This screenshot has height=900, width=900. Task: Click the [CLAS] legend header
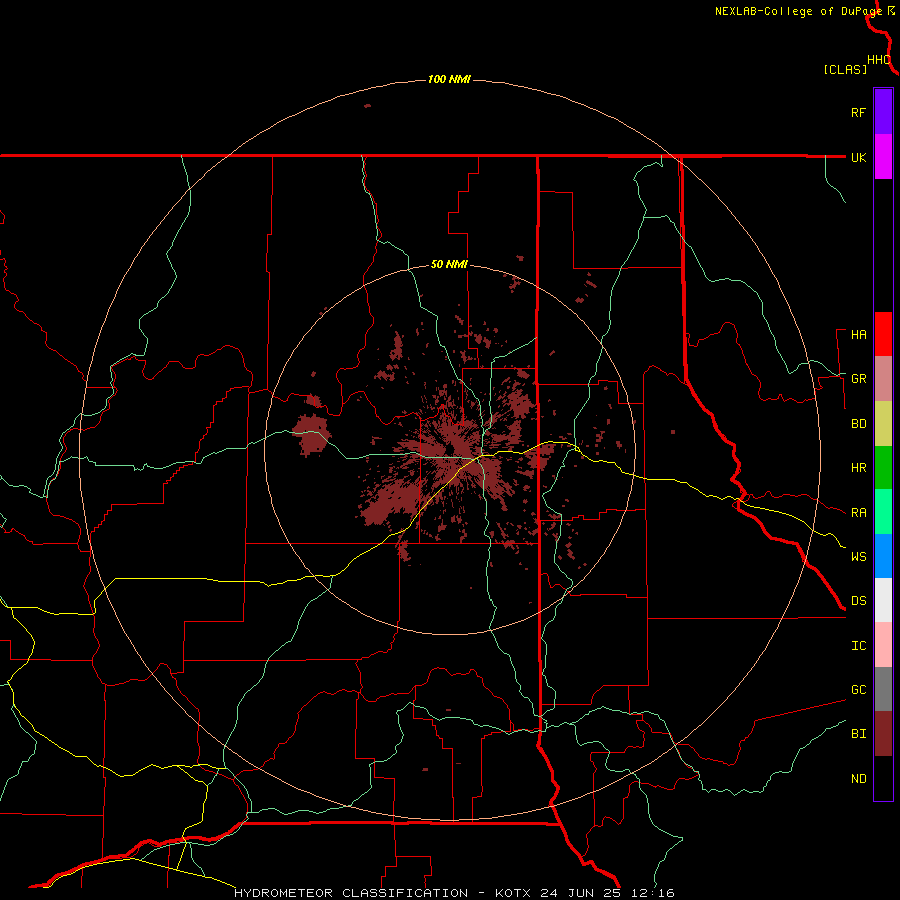845,69
